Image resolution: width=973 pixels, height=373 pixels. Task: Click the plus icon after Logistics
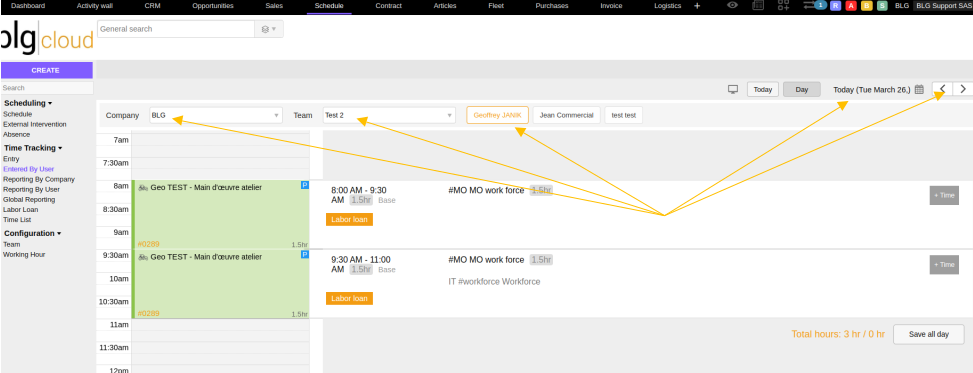696,6
